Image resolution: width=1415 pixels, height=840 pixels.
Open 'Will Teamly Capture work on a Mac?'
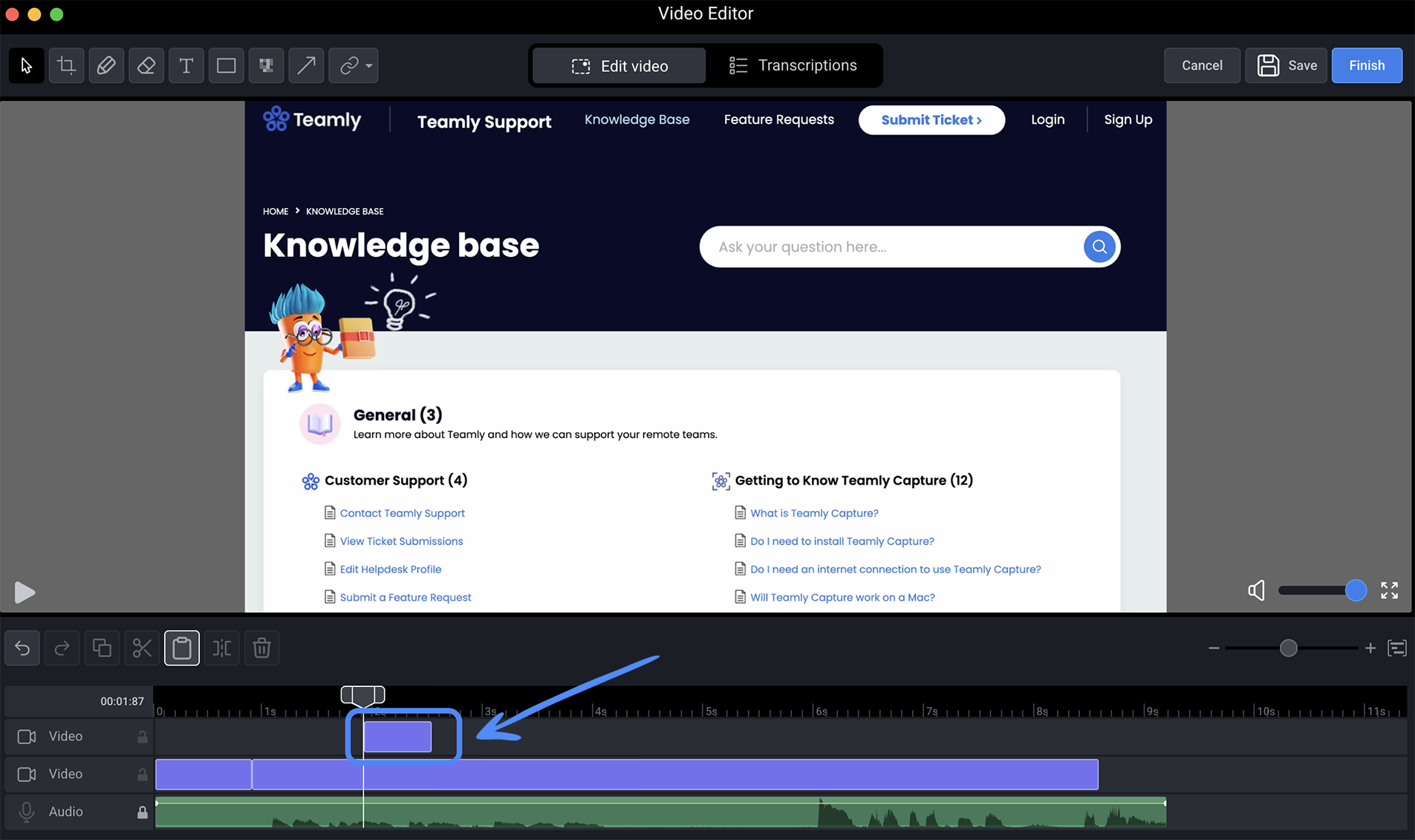842,598
